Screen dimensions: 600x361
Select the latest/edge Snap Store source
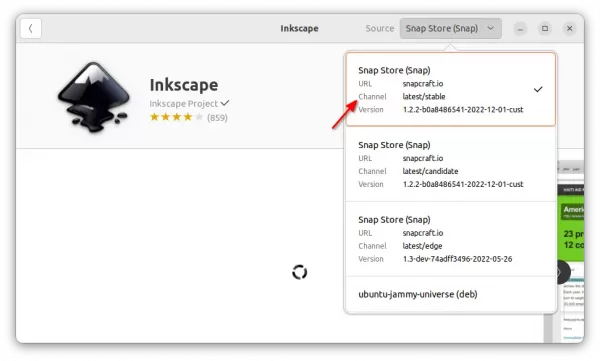pyautogui.click(x=450, y=239)
